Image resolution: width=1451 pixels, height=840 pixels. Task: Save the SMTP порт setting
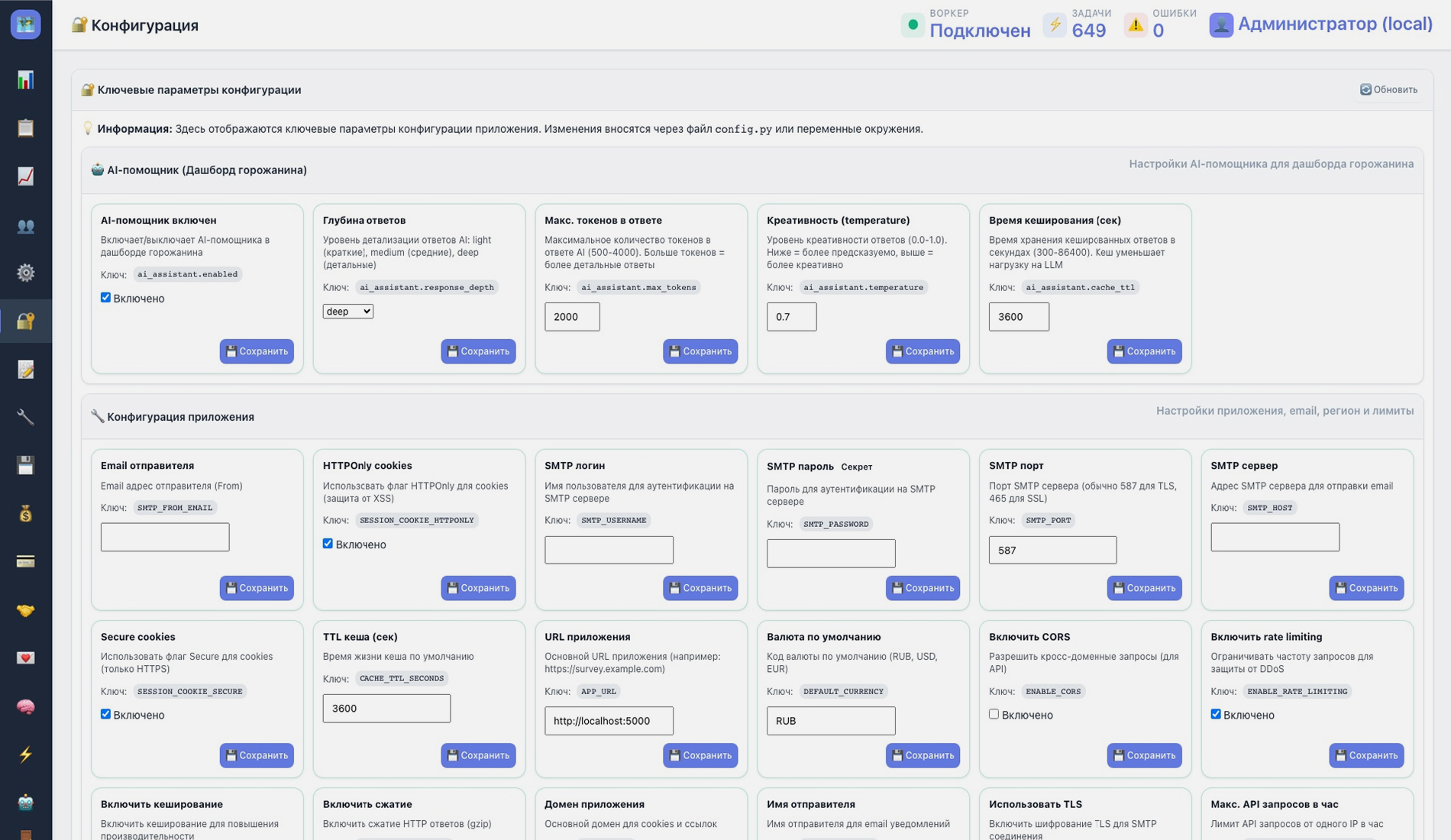click(x=1143, y=588)
